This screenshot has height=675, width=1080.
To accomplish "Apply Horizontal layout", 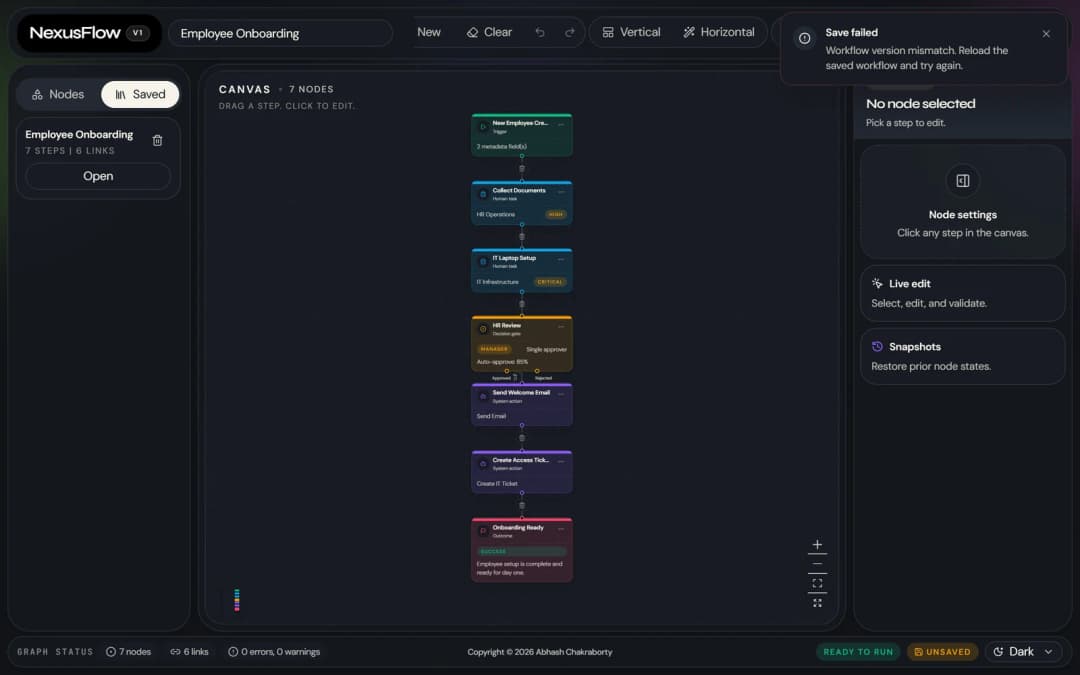I will tap(719, 32).
